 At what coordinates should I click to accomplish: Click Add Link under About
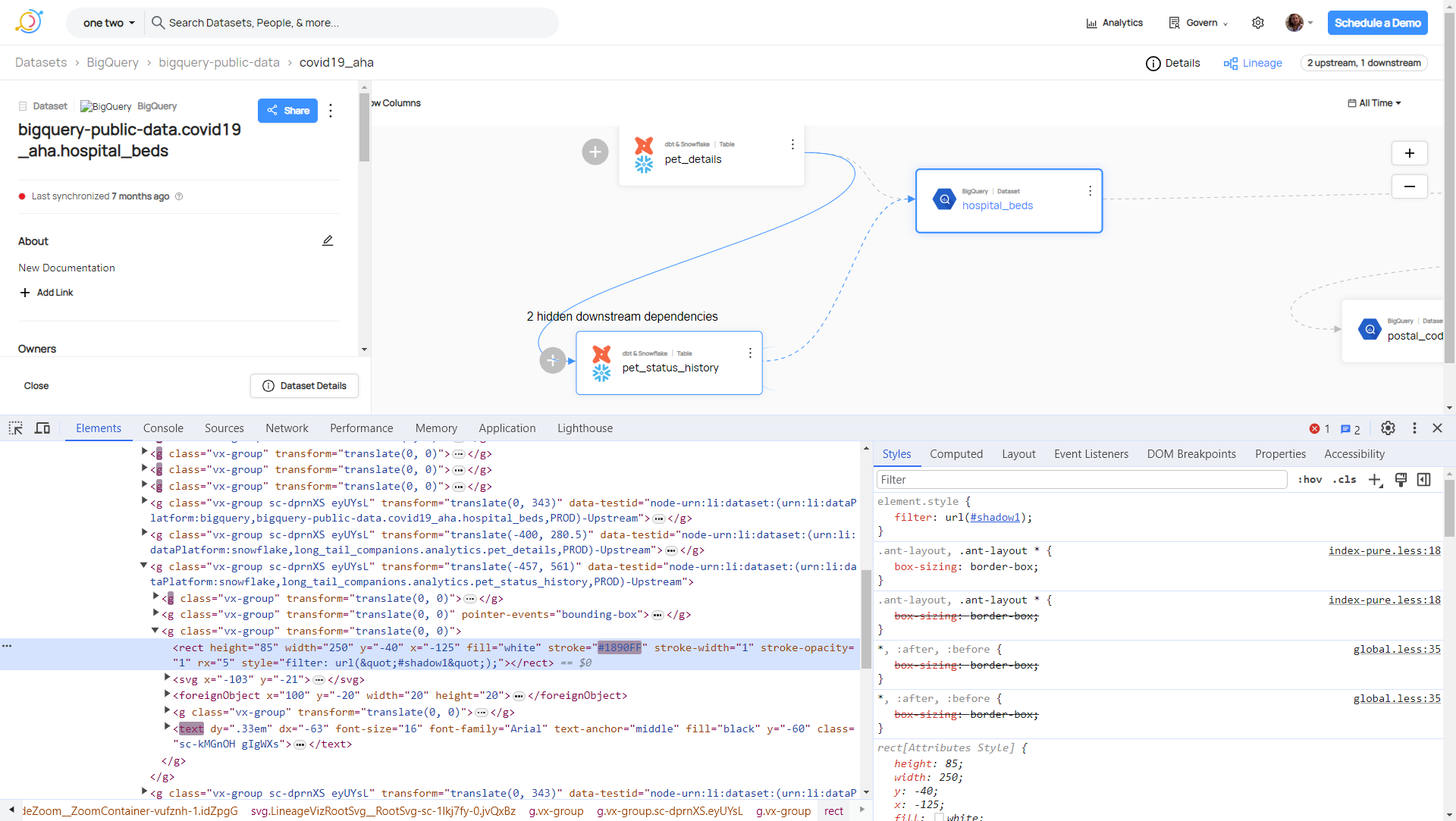point(46,293)
